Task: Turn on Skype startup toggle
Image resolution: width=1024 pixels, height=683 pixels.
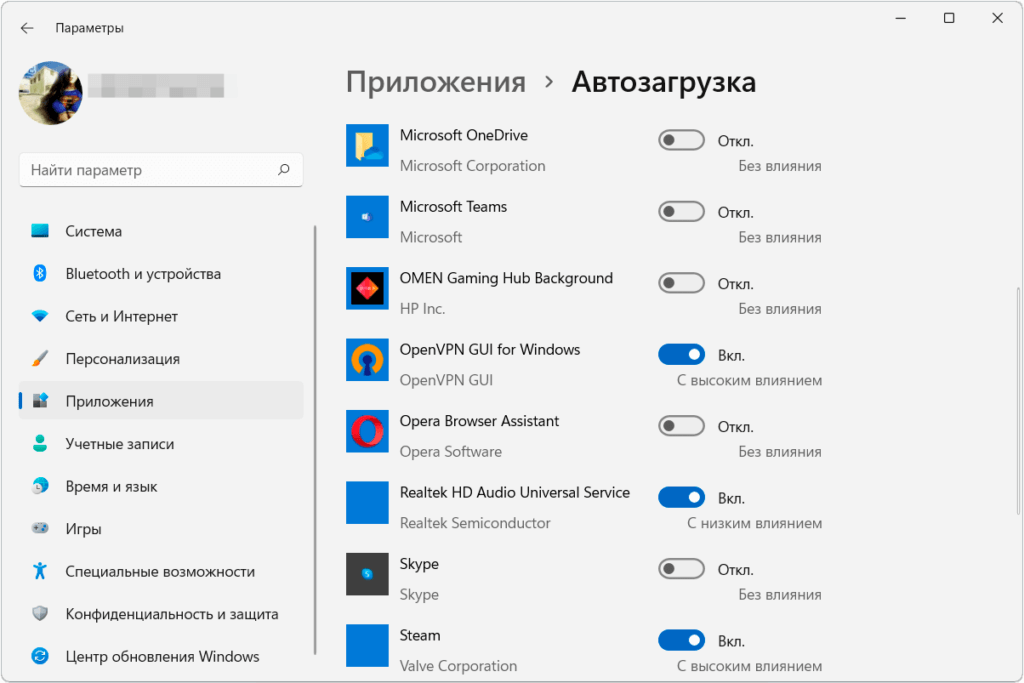Action: 681,569
